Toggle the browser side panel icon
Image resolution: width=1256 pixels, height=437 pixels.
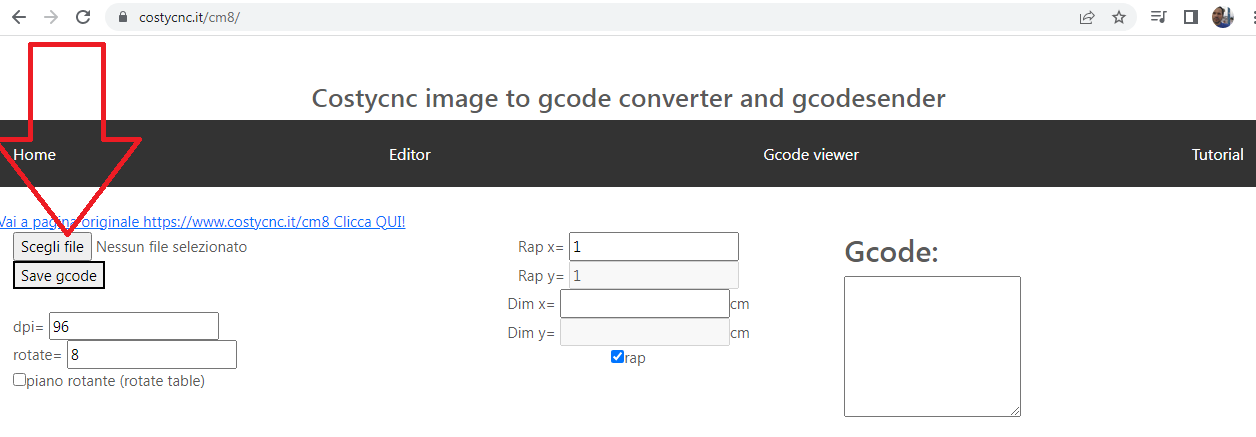tap(1190, 17)
